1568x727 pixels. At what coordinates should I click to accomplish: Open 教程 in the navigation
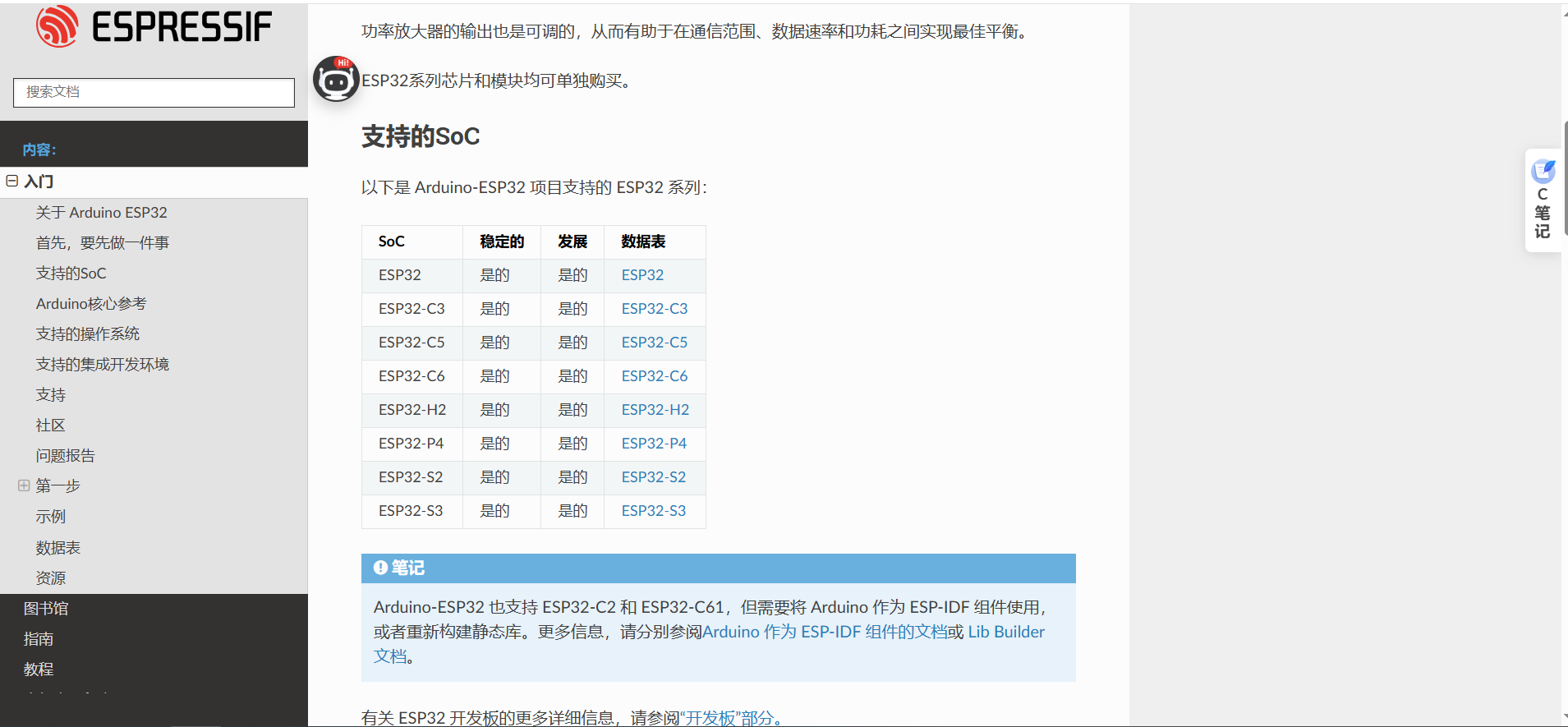point(39,669)
